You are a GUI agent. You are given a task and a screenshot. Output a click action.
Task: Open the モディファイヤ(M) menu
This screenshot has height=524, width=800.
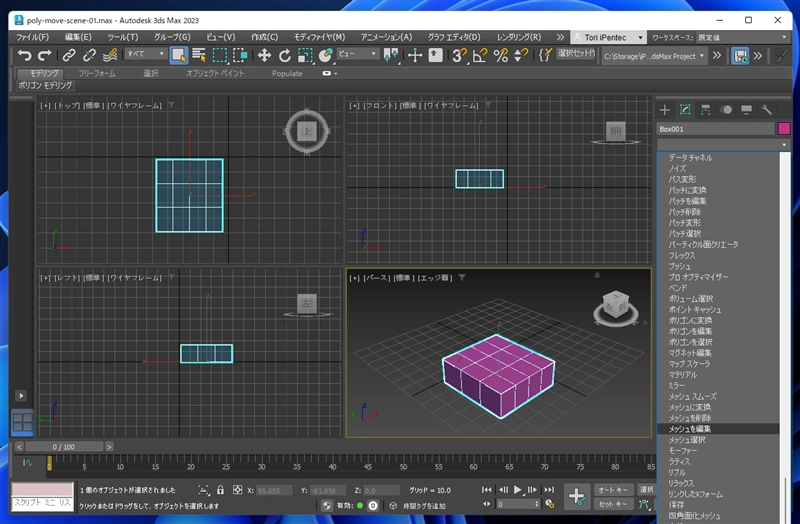(x=319, y=37)
